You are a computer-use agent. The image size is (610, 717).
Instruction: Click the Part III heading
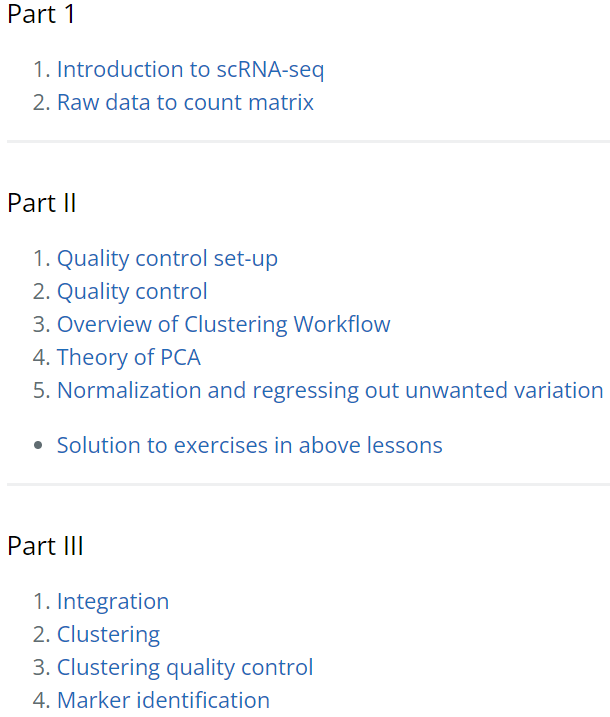click(x=45, y=546)
